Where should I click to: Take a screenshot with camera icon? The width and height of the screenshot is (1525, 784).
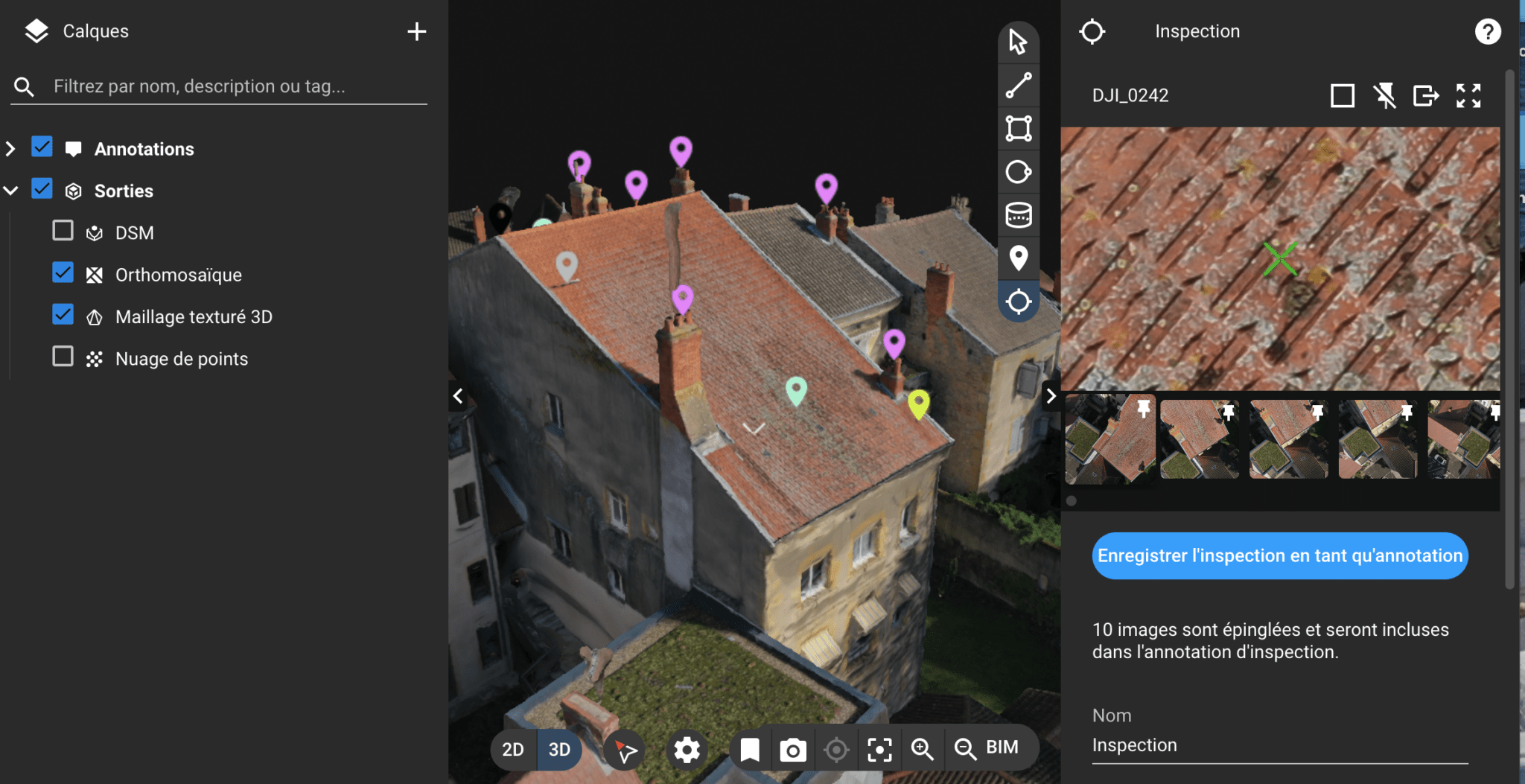coord(792,750)
